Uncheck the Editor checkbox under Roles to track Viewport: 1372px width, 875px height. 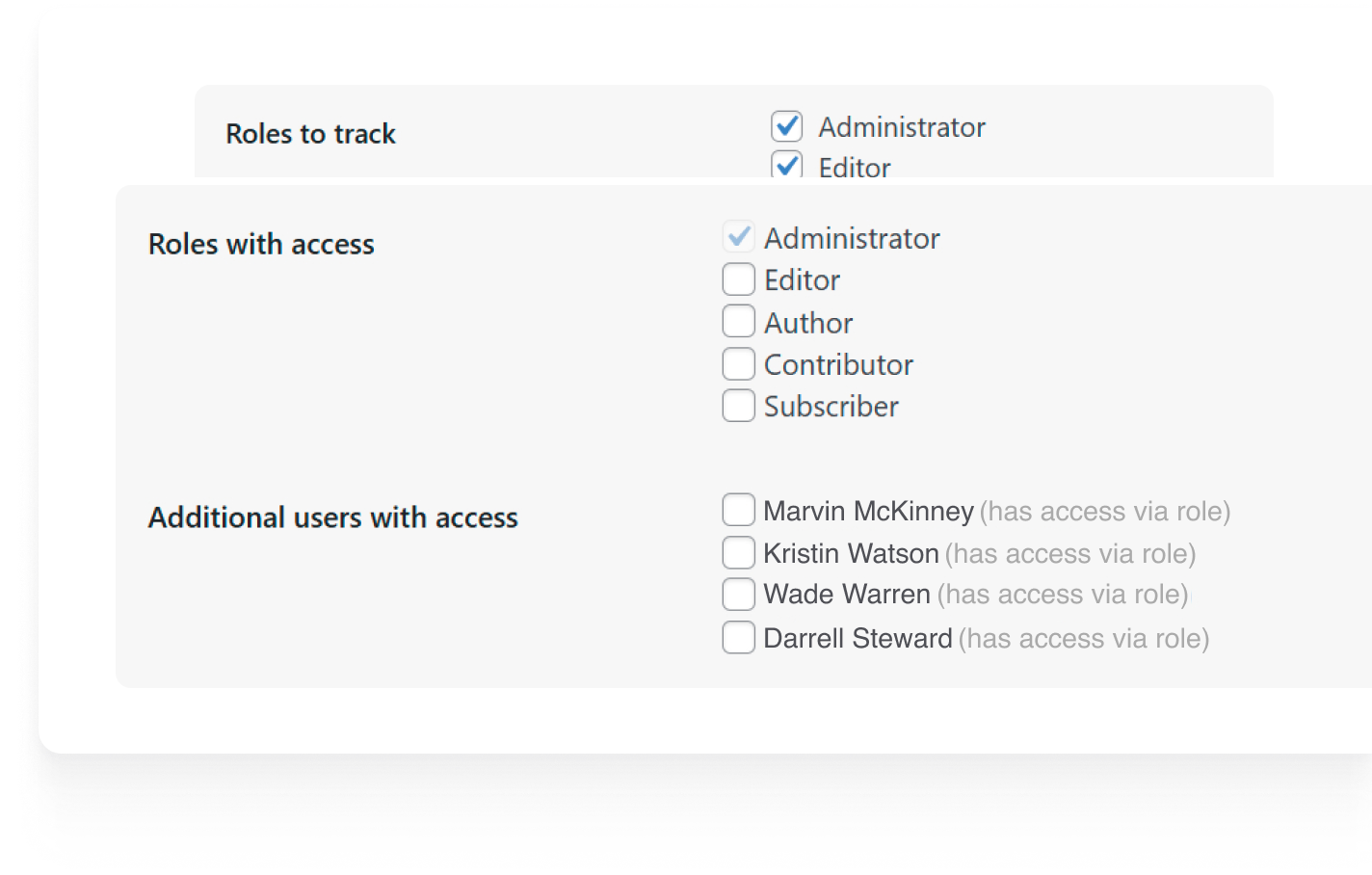(786, 166)
